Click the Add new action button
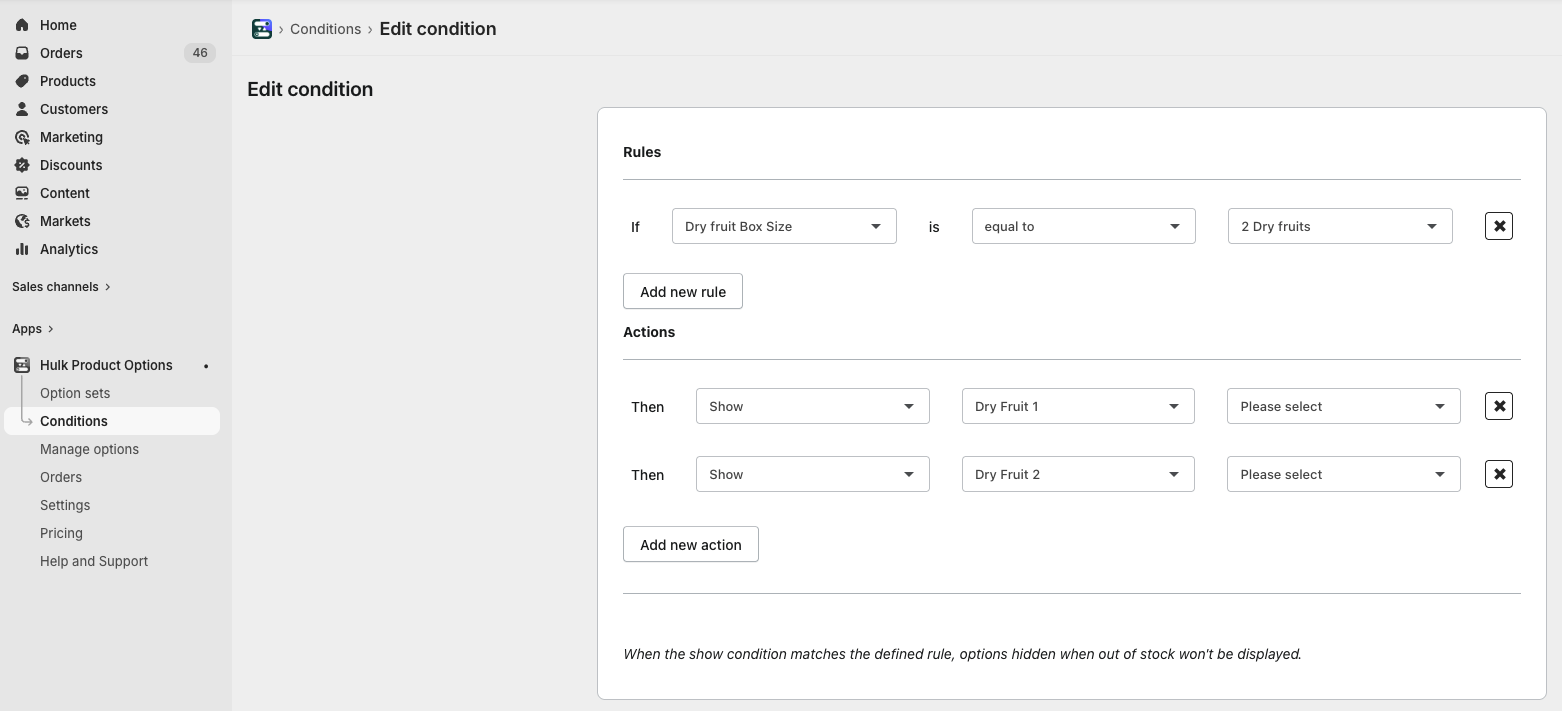The height and width of the screenshot is (711, 1562). click(x=690, y=544)
